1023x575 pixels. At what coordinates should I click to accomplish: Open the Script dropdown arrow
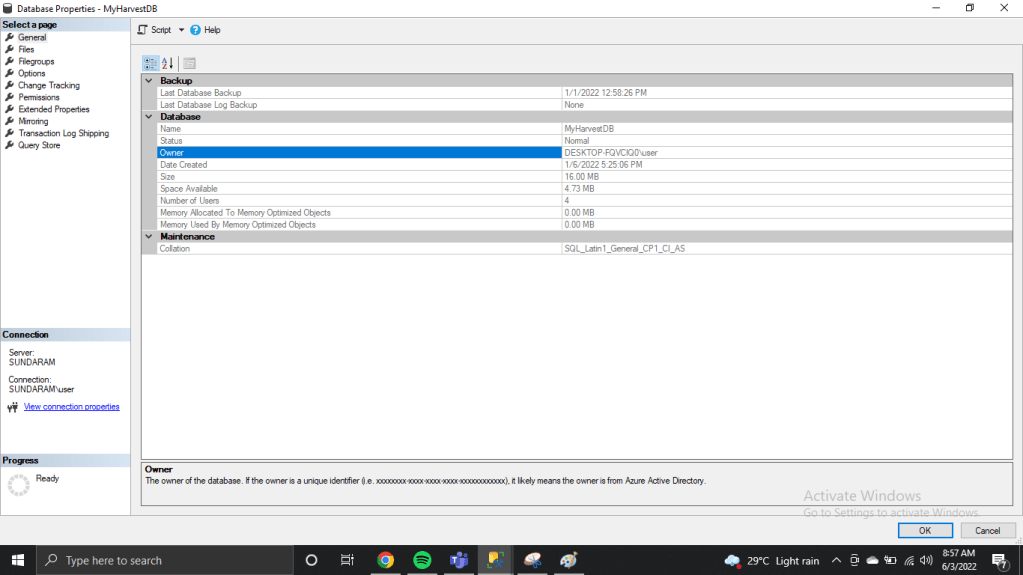pos(182,30)
